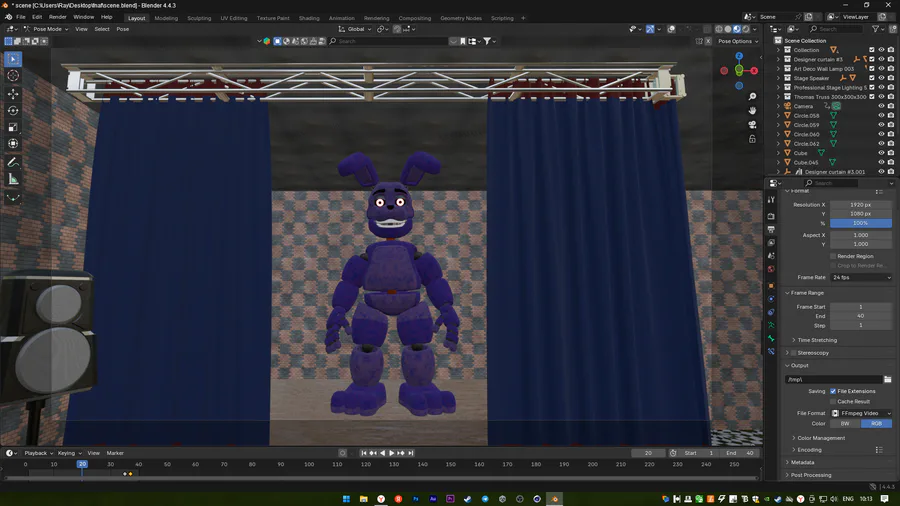Open the Bone properties tab
900x506 pixels.
tap(771, 338)
